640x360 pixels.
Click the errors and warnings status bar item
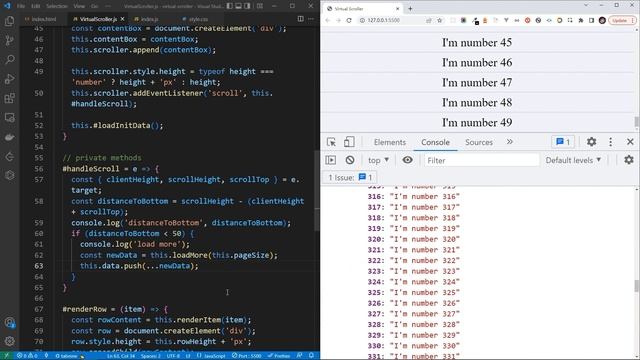coord(27,356)
